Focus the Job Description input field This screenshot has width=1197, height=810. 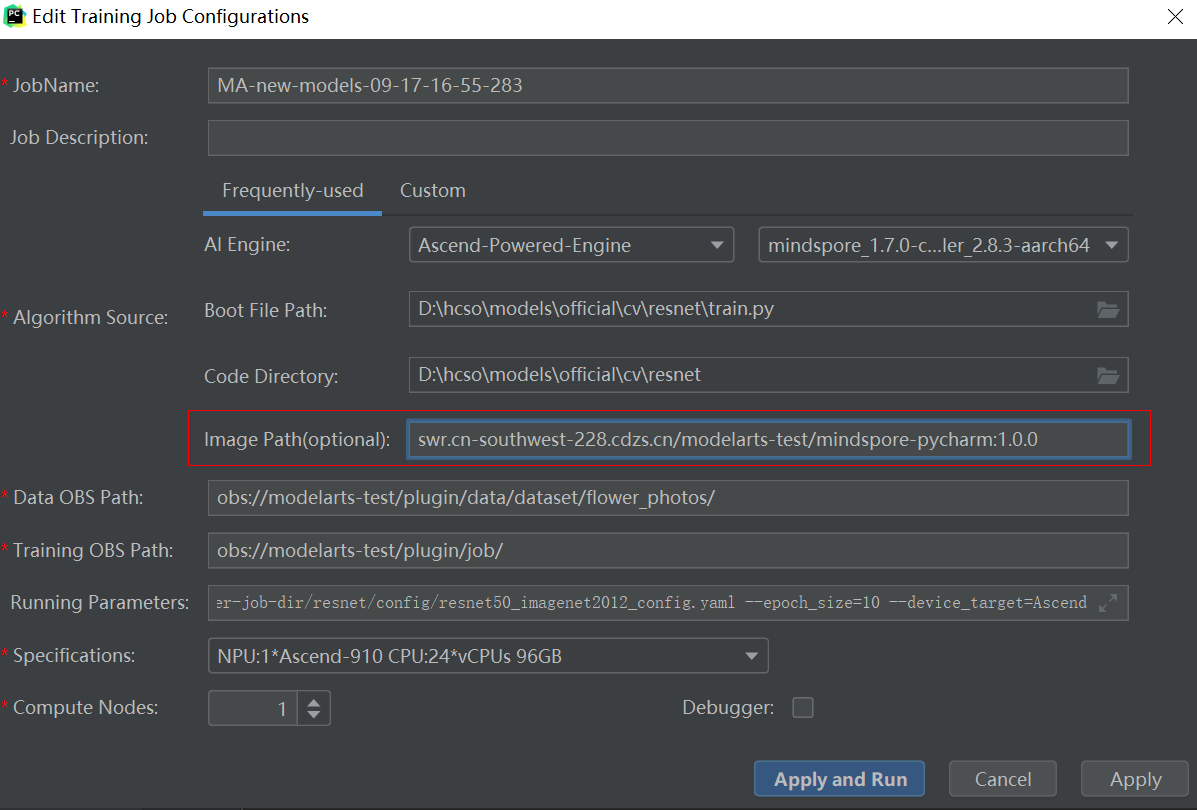pyautogui.click(x=668, y=138)
